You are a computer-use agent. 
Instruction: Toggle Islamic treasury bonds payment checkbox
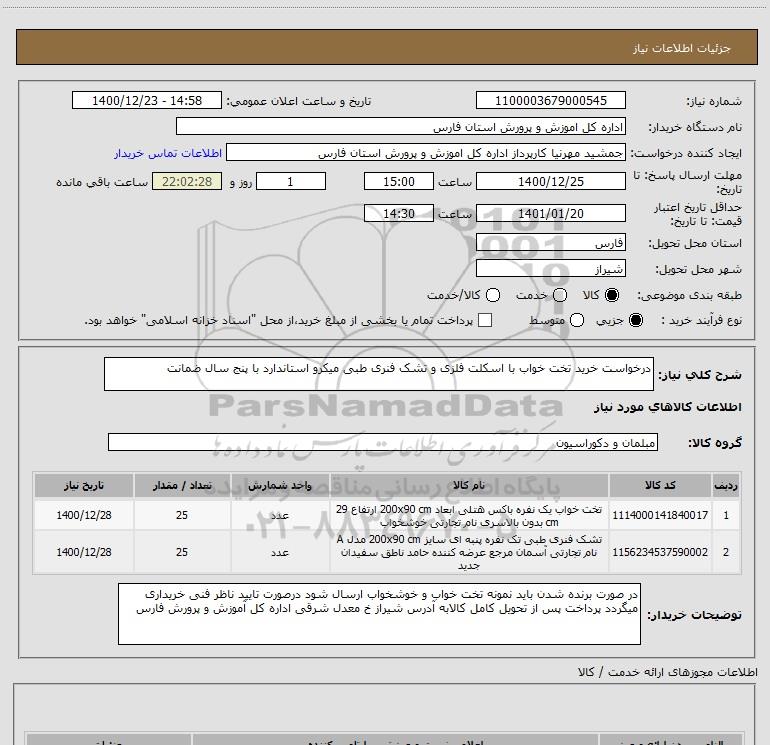(x=485, y=320)
